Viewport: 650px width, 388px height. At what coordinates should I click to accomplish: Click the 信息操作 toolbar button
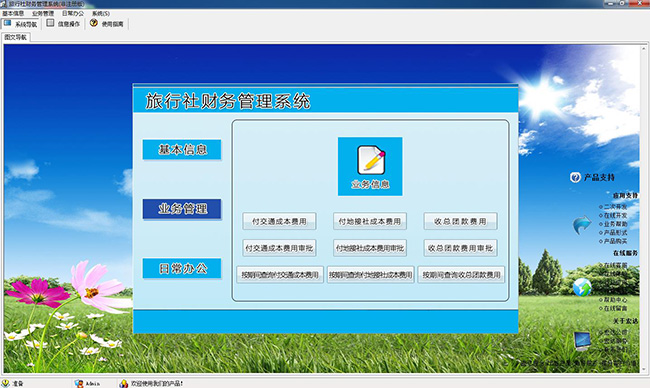[x=63, y=24]
